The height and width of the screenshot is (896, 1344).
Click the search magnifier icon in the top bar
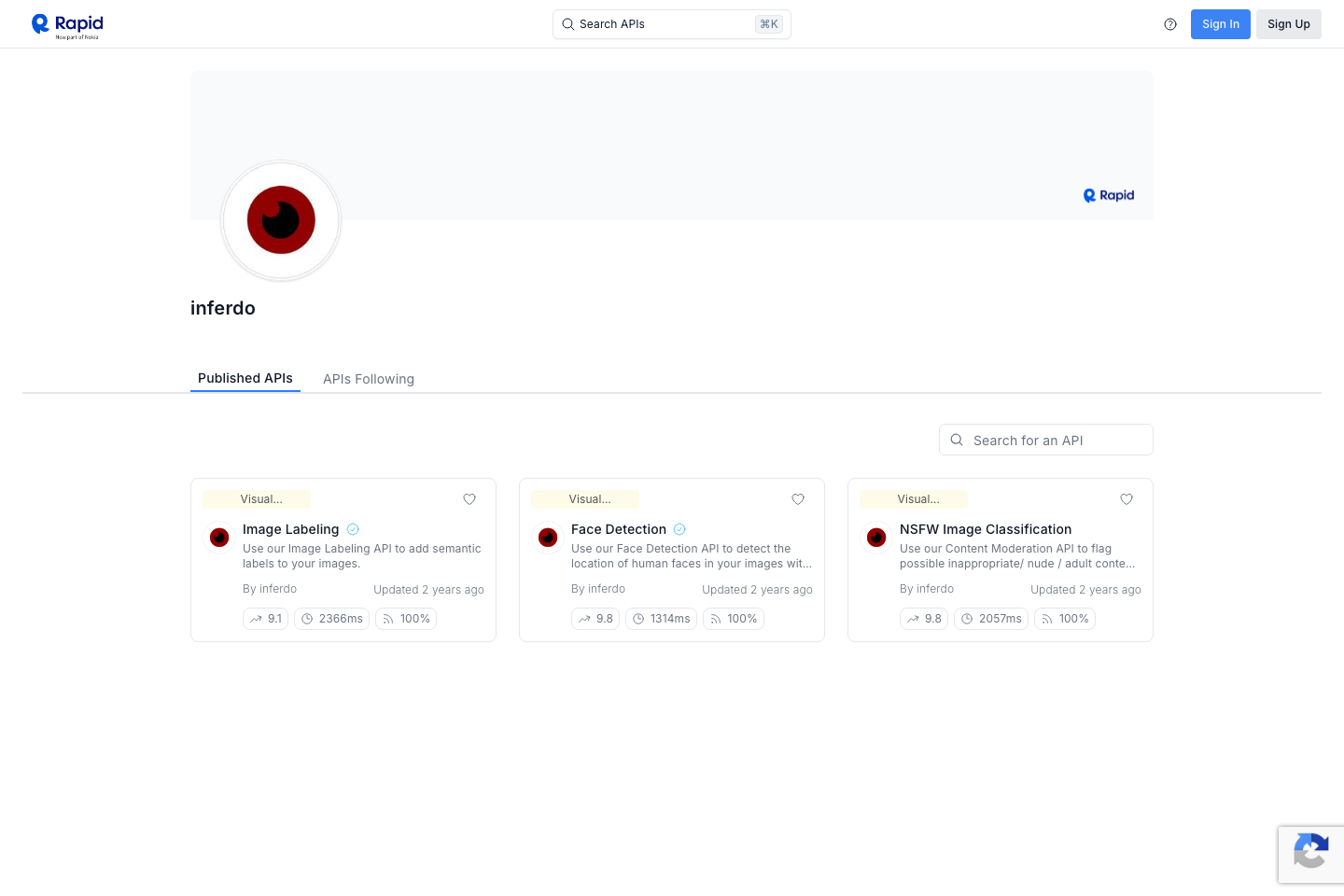tap(568, 24)
